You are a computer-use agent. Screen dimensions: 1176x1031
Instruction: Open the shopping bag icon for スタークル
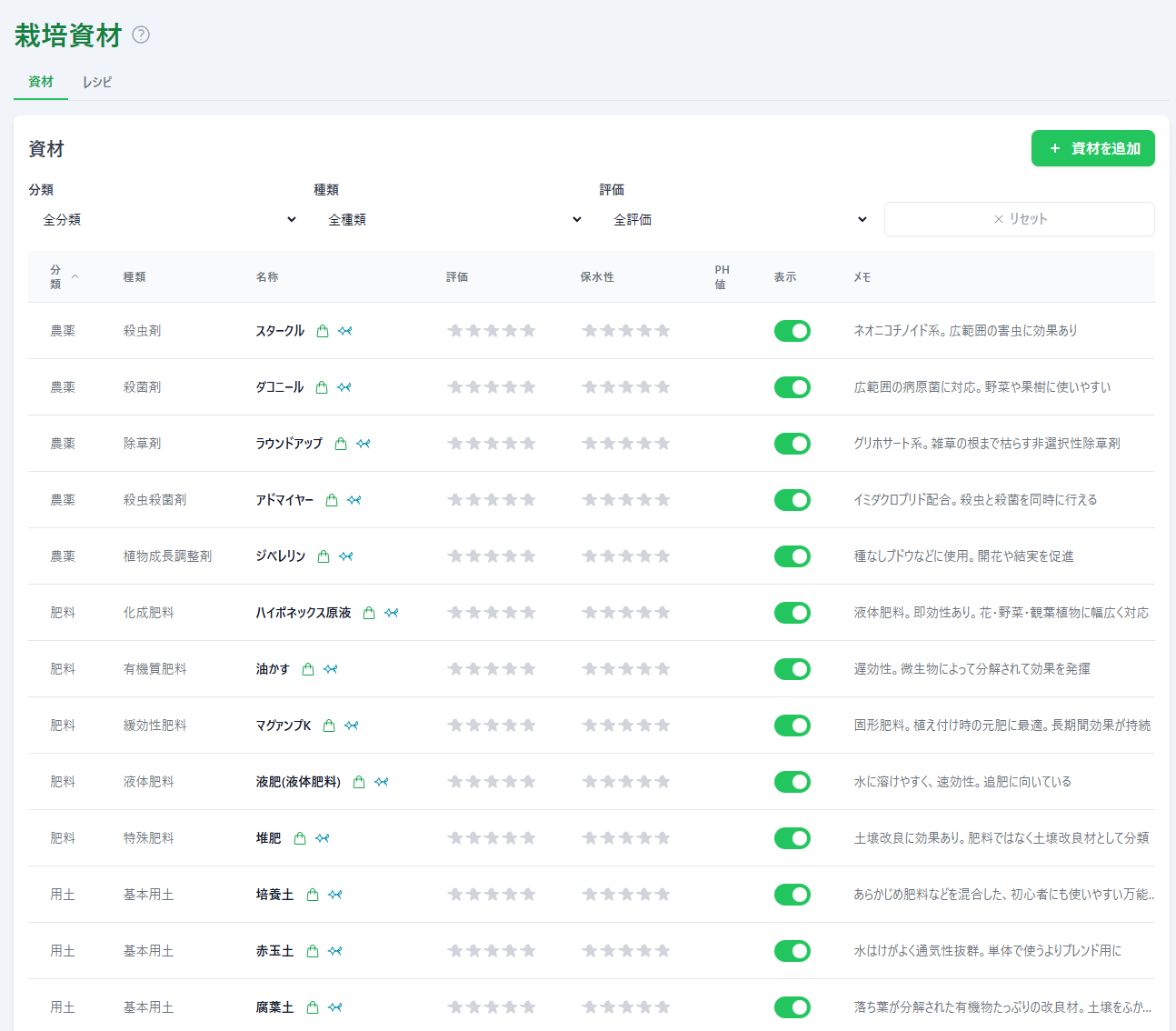pos(323,331)
